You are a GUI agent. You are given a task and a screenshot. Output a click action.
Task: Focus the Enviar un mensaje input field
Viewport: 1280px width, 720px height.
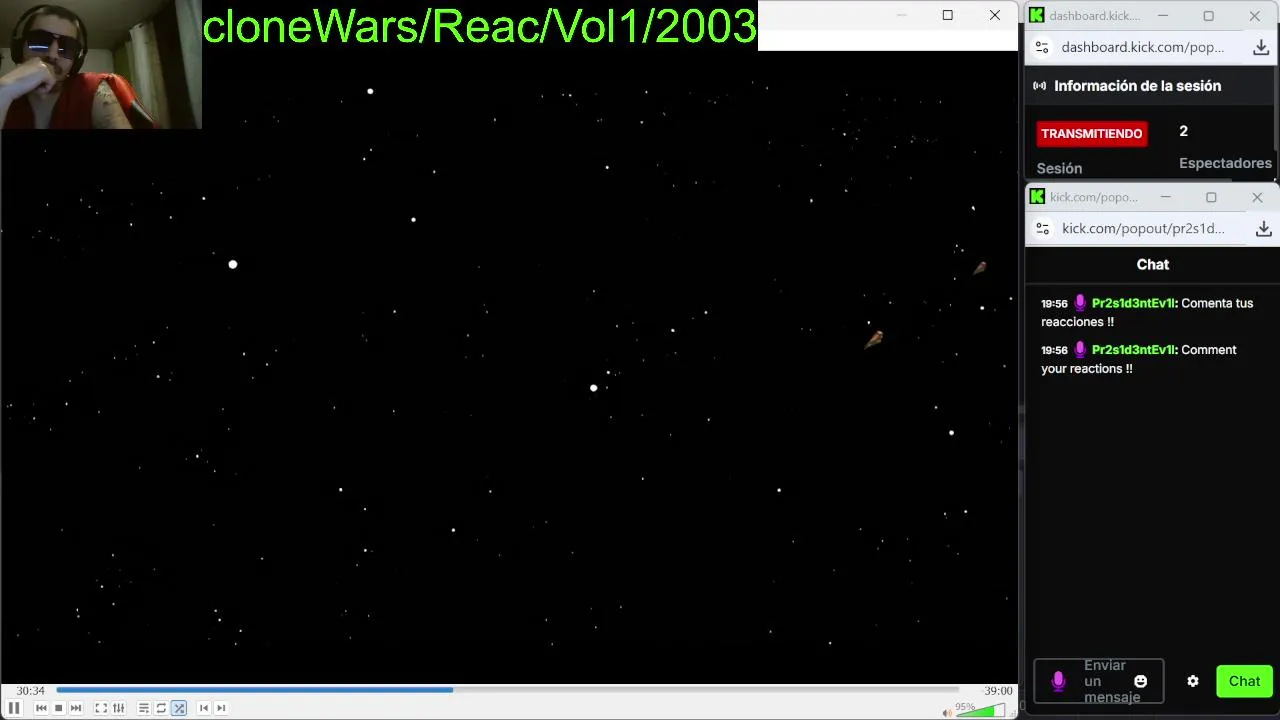click(x=1099, y=681)
